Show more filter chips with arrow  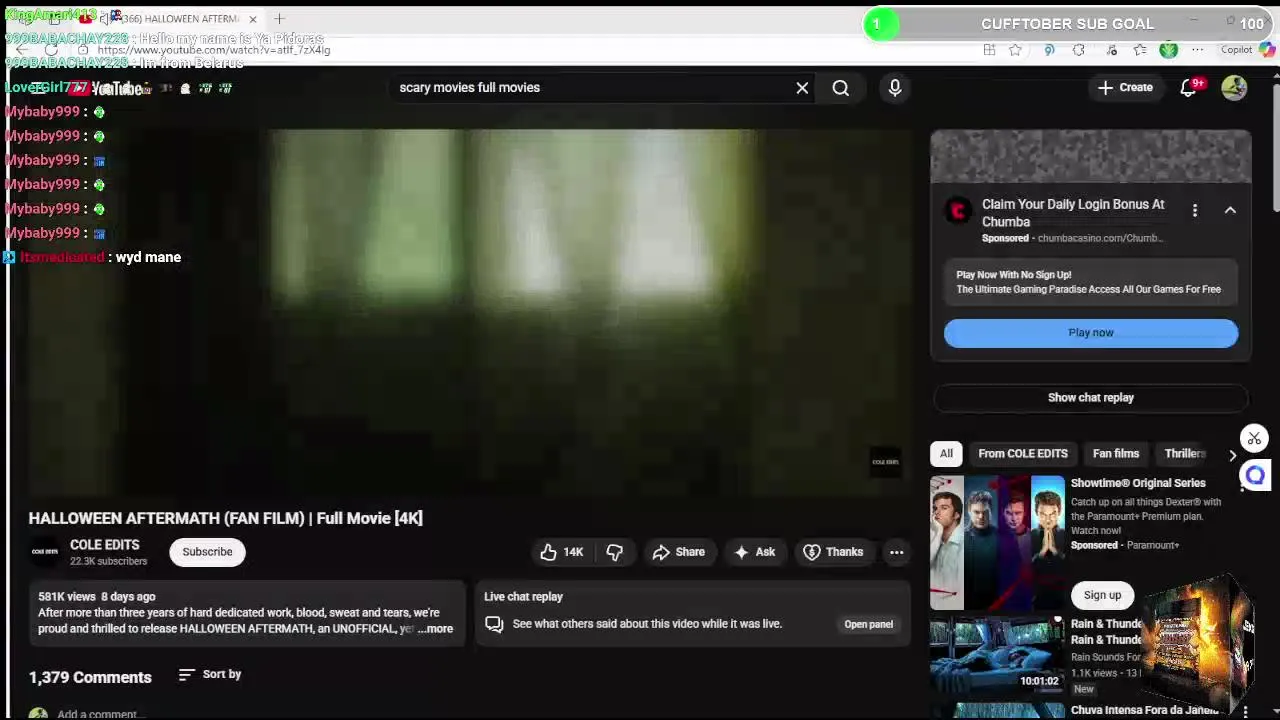1232,454
